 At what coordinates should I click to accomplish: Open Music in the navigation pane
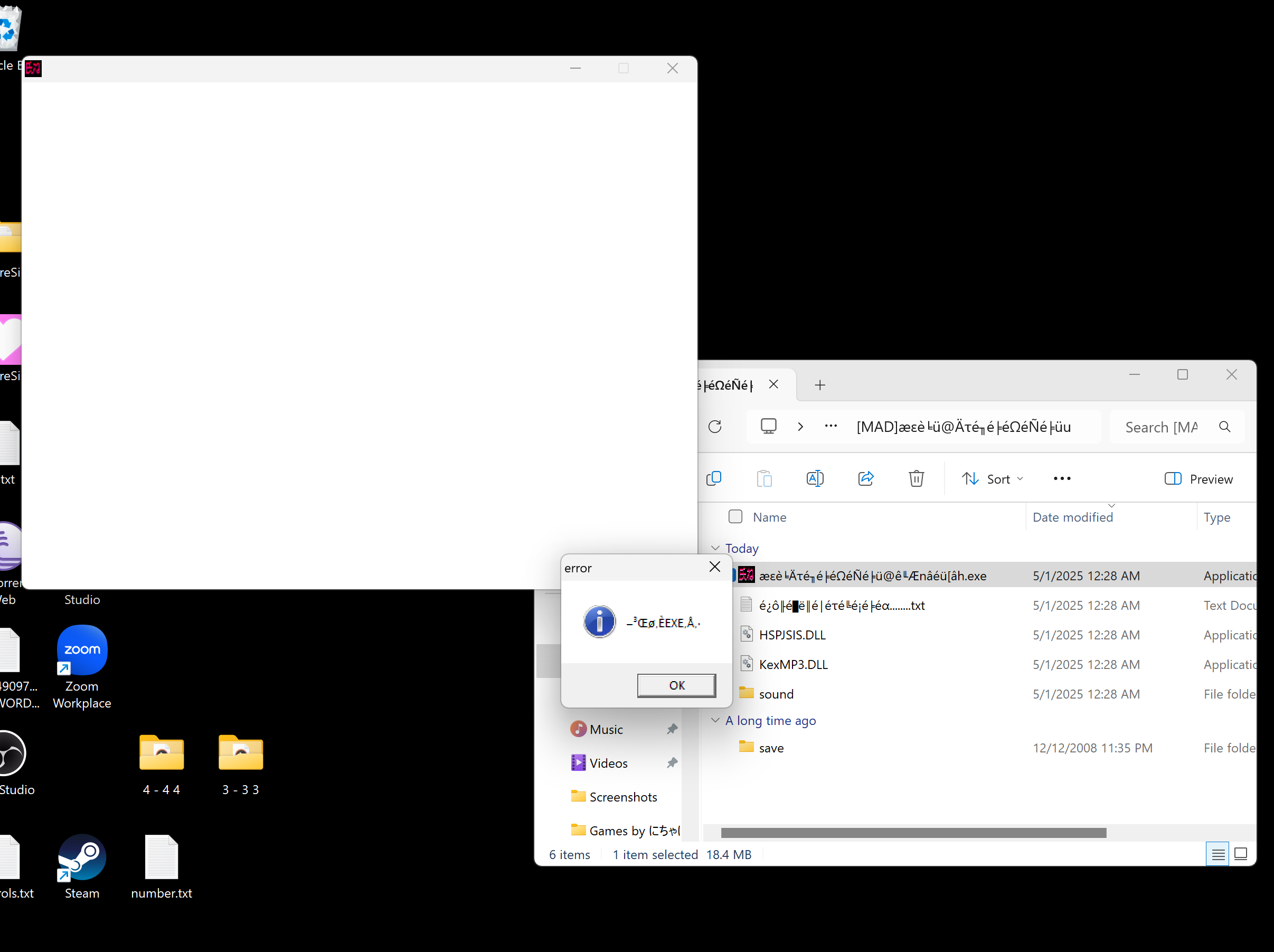[606, 730]
